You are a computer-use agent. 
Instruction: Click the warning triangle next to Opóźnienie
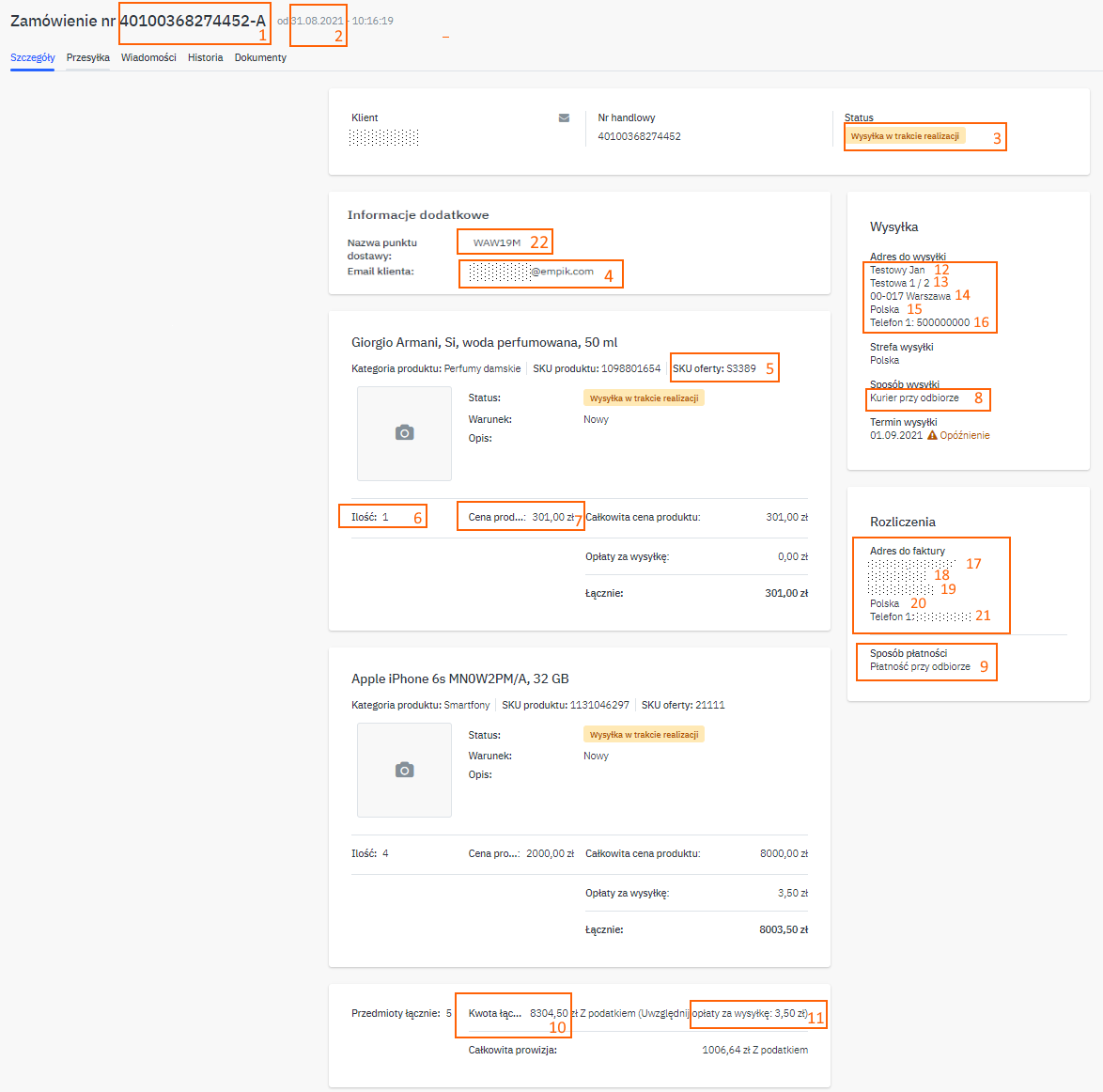932,436
